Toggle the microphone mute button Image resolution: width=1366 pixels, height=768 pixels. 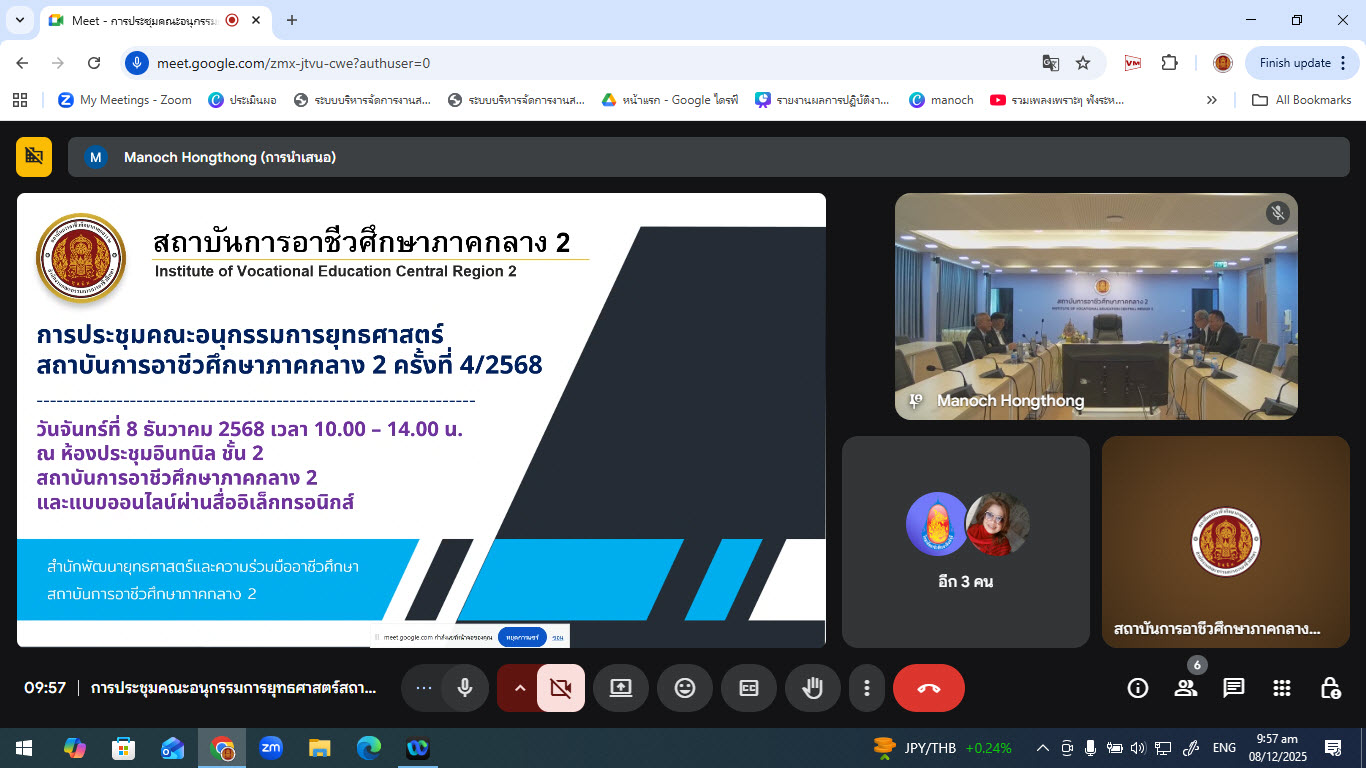pyautogui.click(x=465, y=688)
